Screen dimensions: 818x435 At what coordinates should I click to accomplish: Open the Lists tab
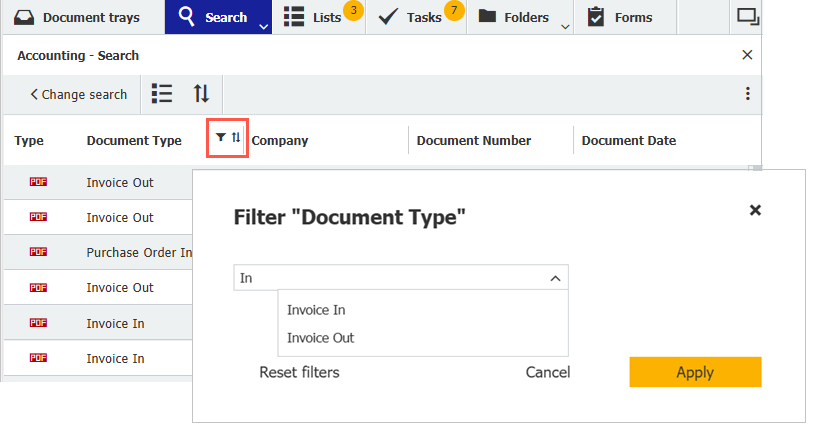tap(315, 17)
